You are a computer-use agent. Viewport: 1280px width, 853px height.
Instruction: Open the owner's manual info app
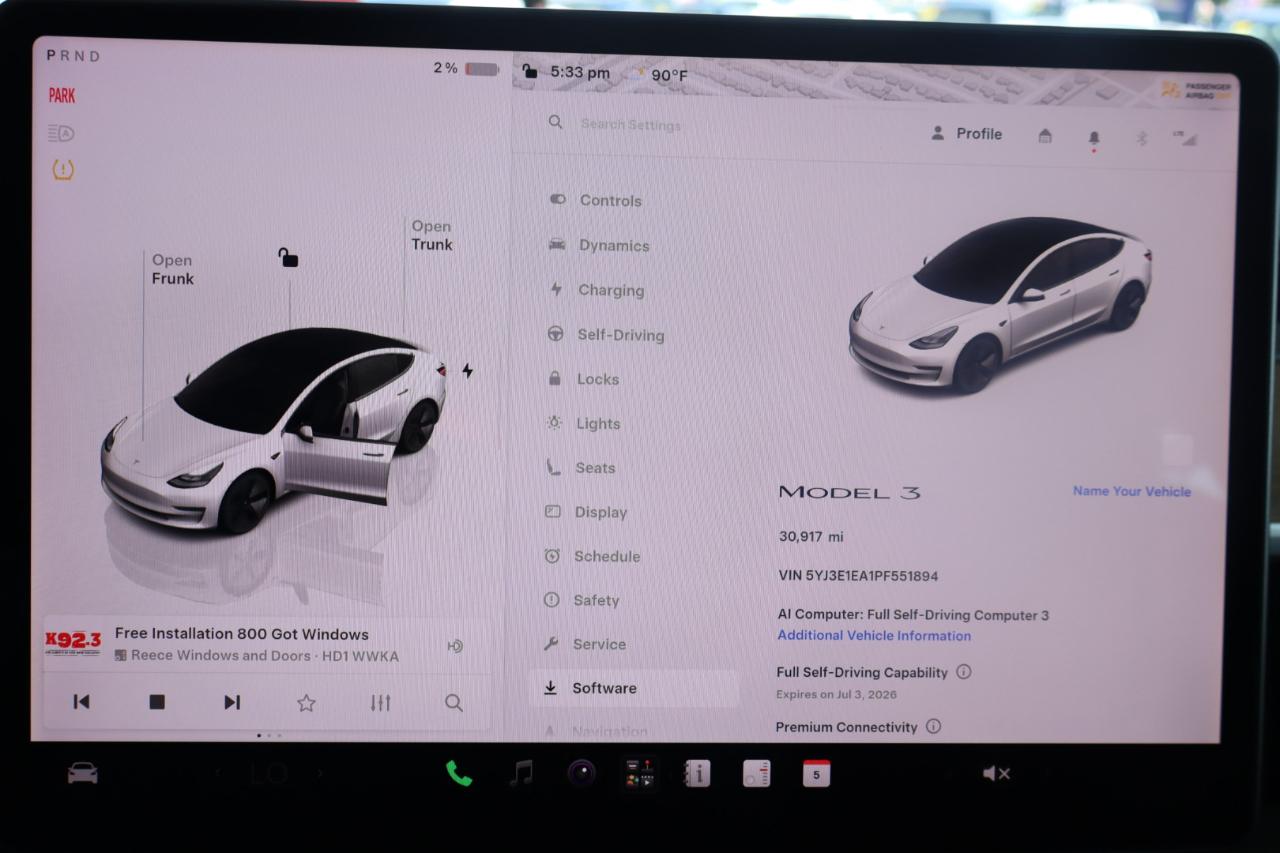(697, 773)
